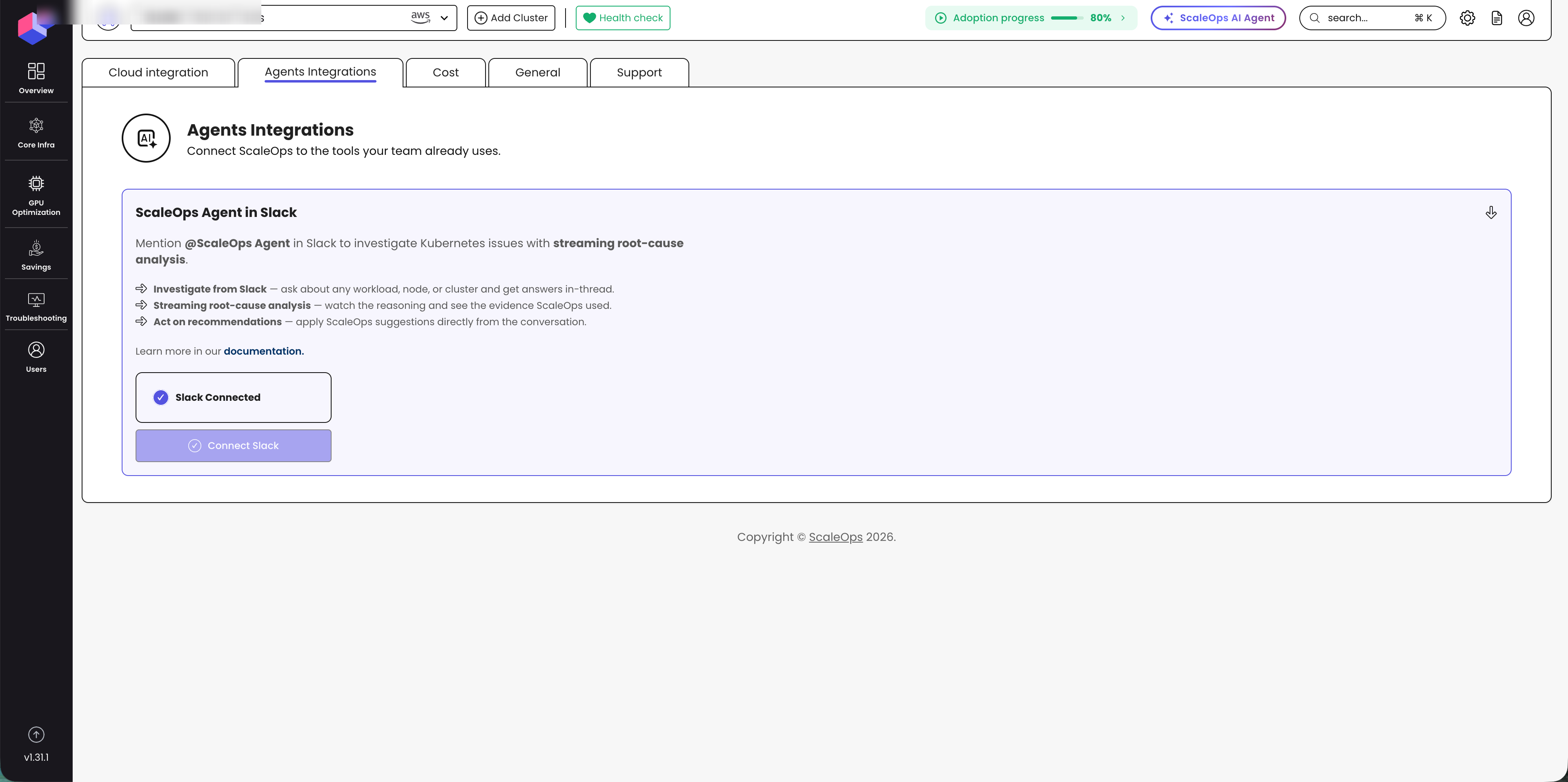Launch the ScaleOps AI Agent
The height and width of the screenshot is (782, 1568).
pyautogui.click(x=1218, y=18)
